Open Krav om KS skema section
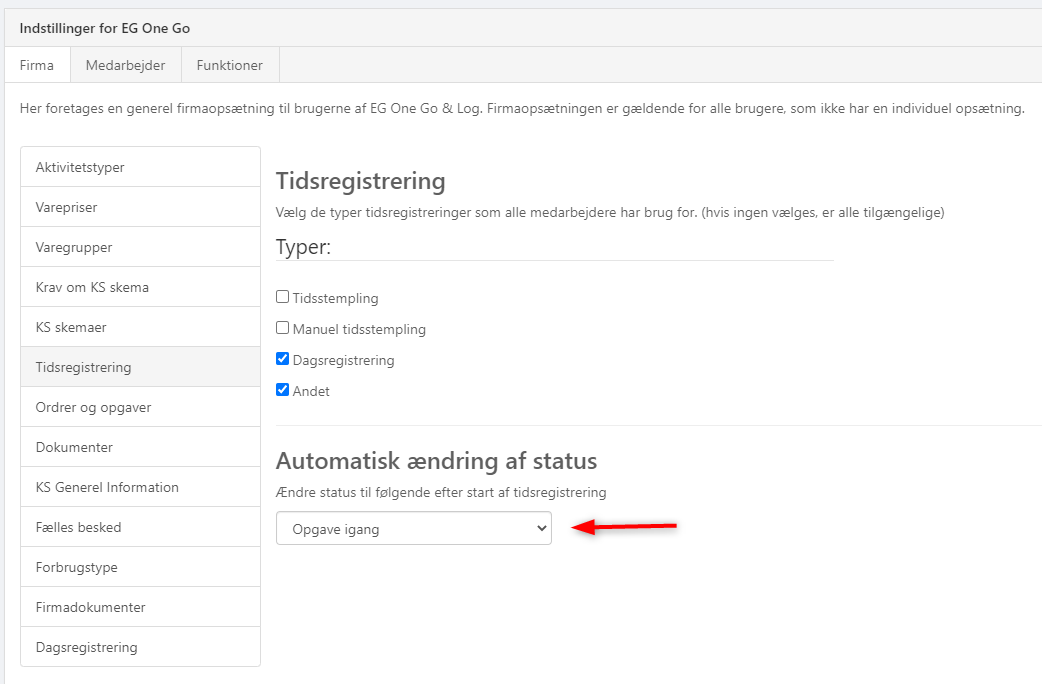 pos(140,287)
